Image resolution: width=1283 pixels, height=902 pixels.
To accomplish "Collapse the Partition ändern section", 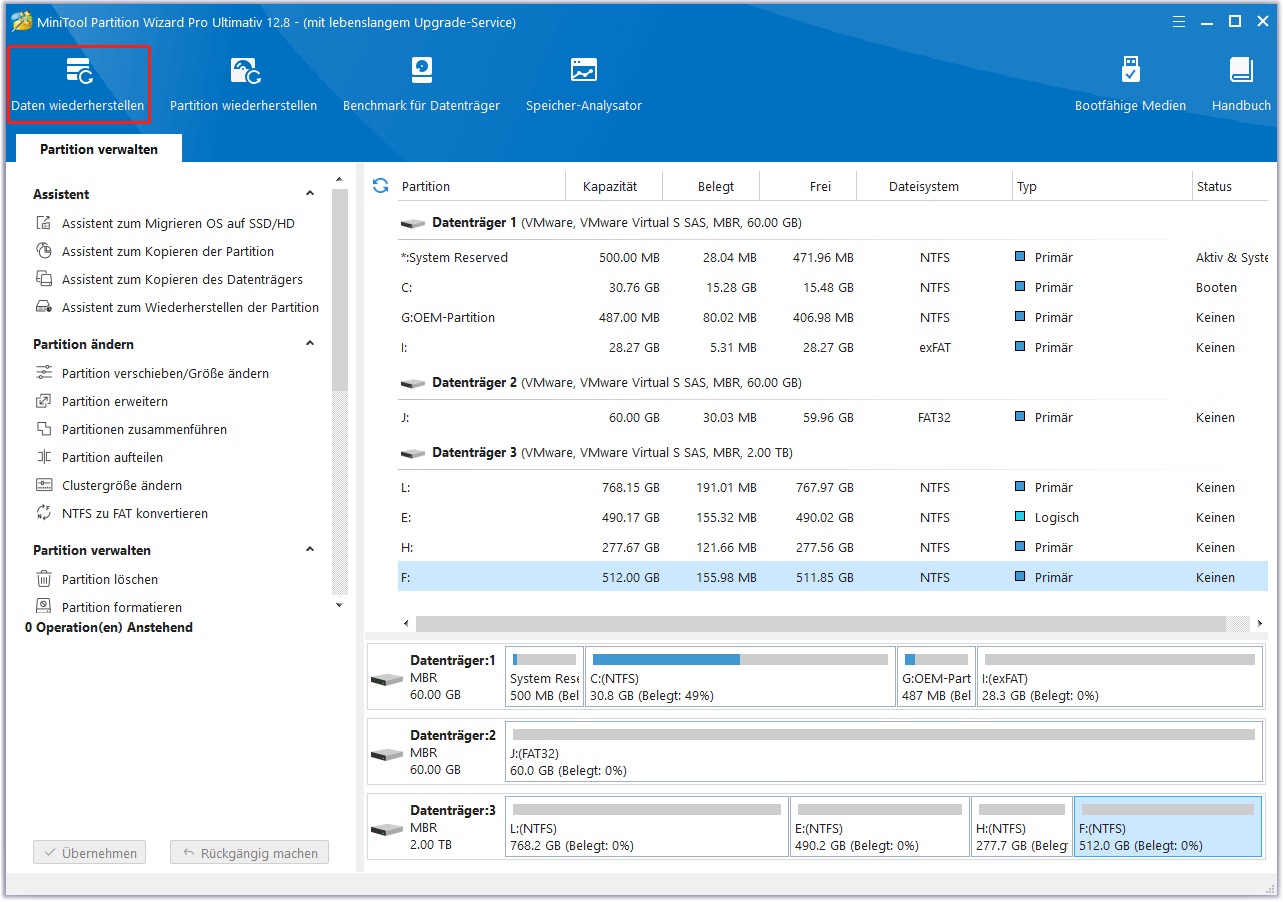I will 310,344.
